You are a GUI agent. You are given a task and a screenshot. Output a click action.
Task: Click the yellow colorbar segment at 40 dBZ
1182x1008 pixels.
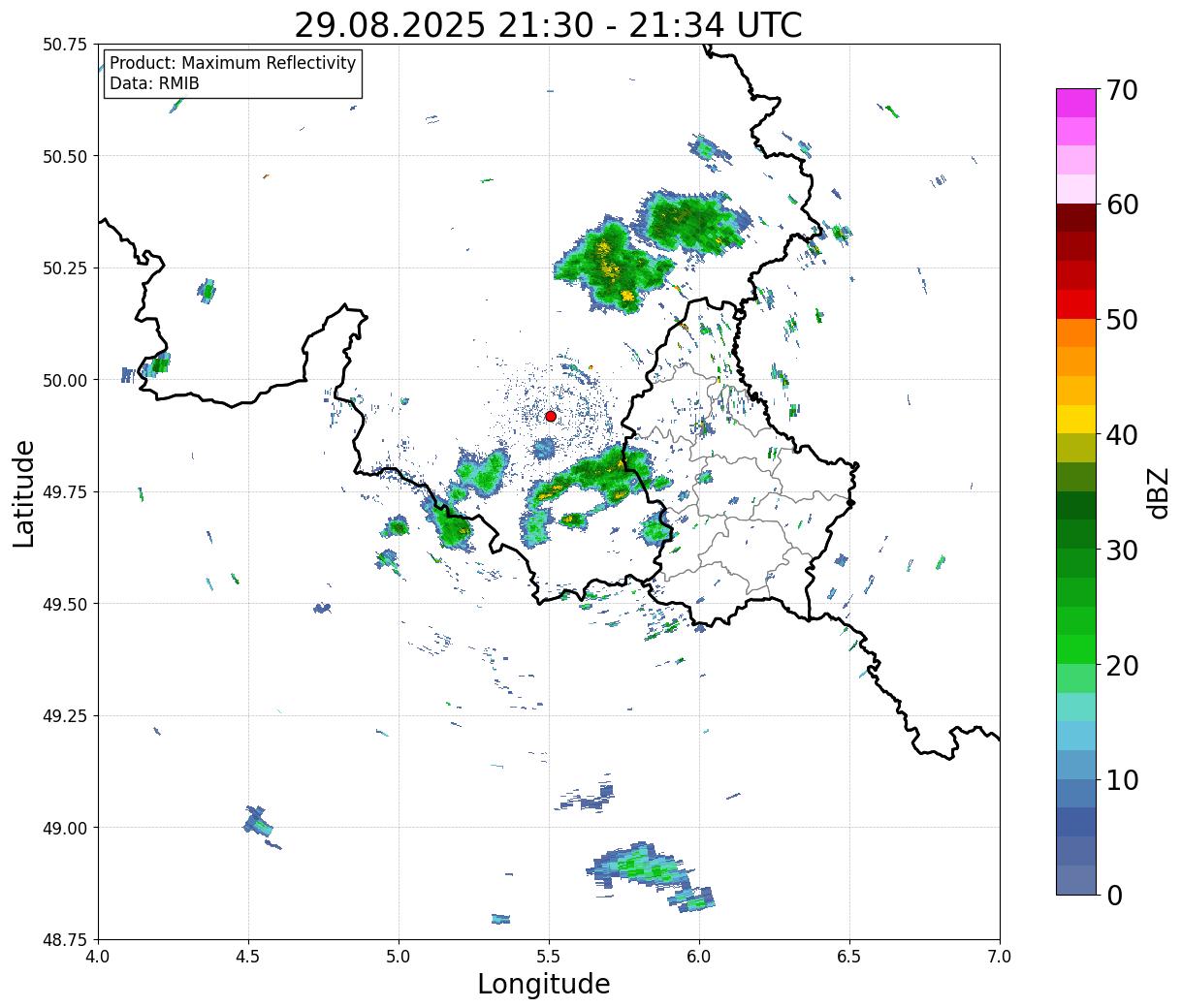[x=1076, y=419]
